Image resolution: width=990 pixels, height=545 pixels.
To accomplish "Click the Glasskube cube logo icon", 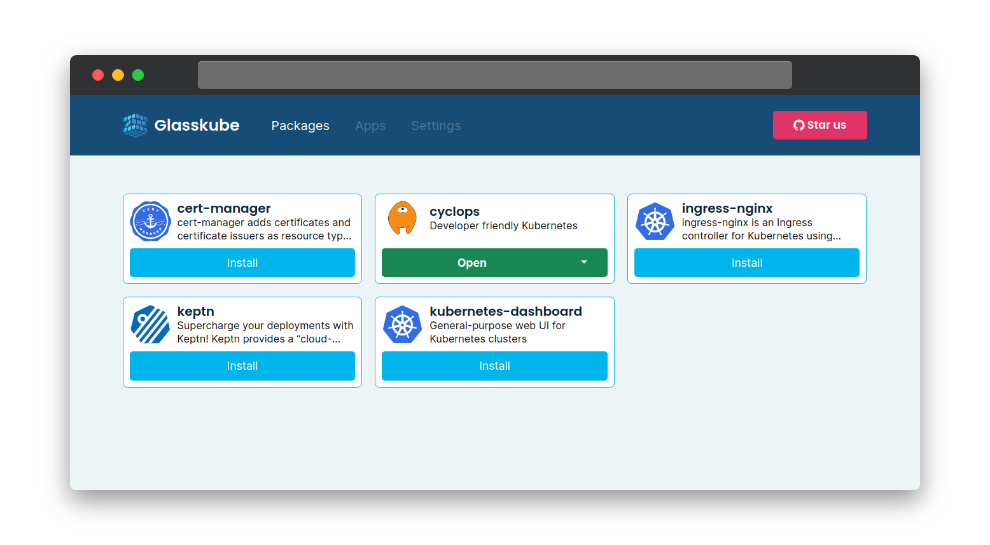I will point(135,125).
